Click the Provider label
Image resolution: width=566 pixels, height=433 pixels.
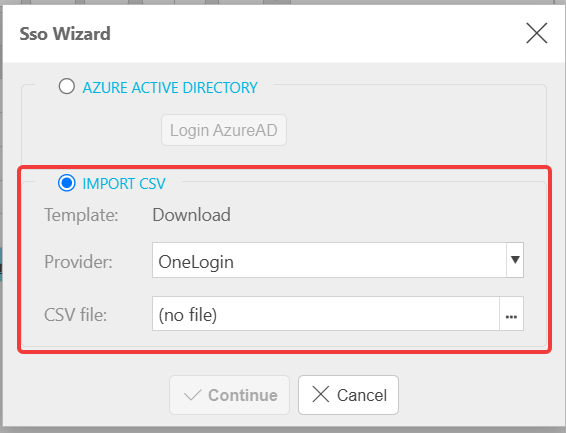pyautogui.click(x=78, y=262)
